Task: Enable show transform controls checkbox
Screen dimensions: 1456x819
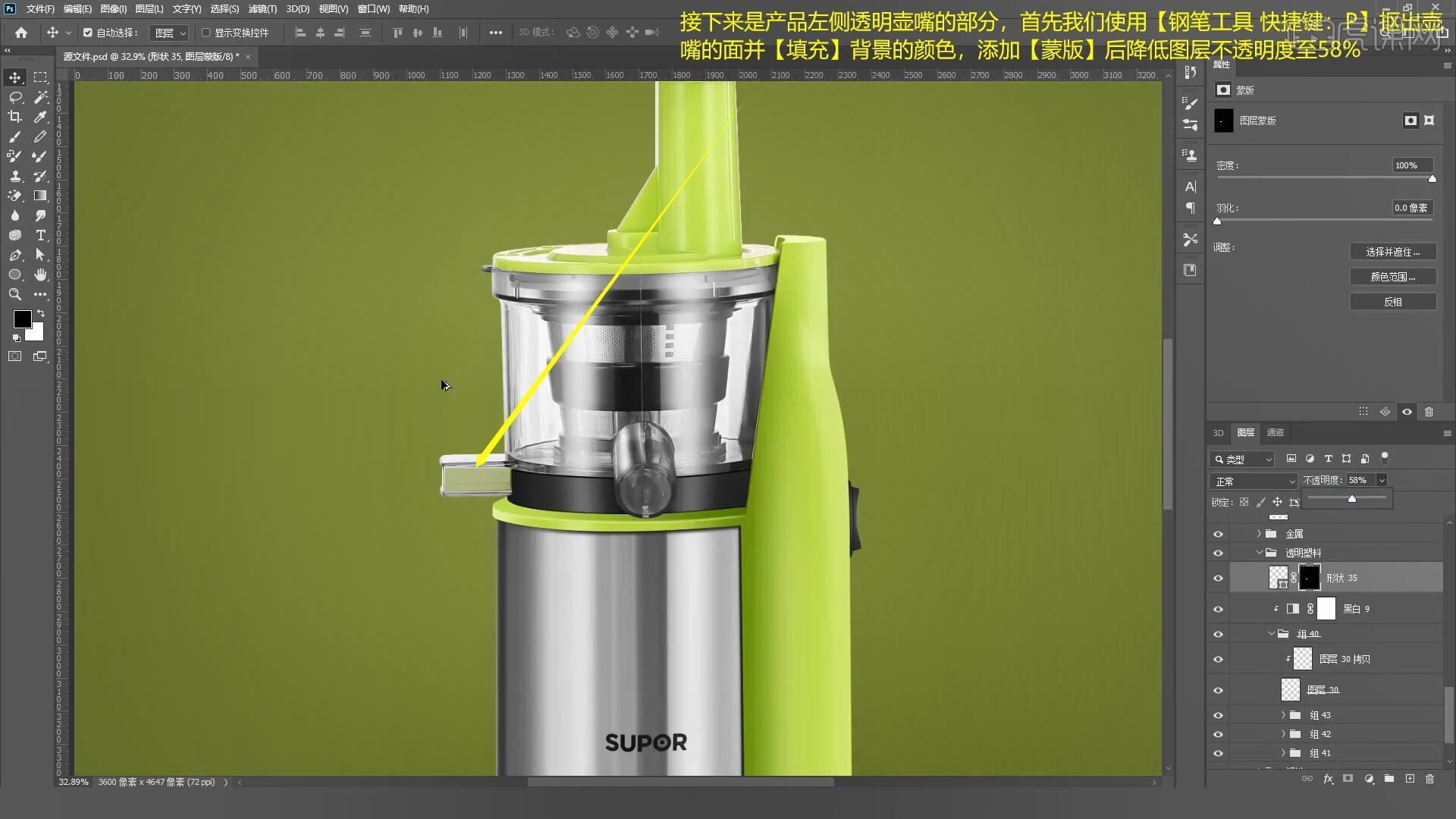Action: (206, 33)
